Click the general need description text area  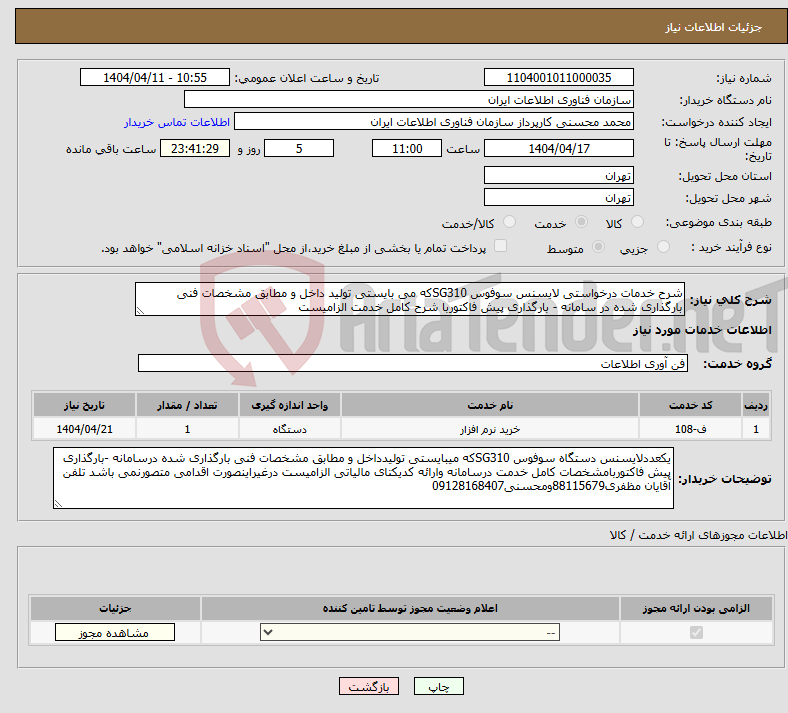410,299
